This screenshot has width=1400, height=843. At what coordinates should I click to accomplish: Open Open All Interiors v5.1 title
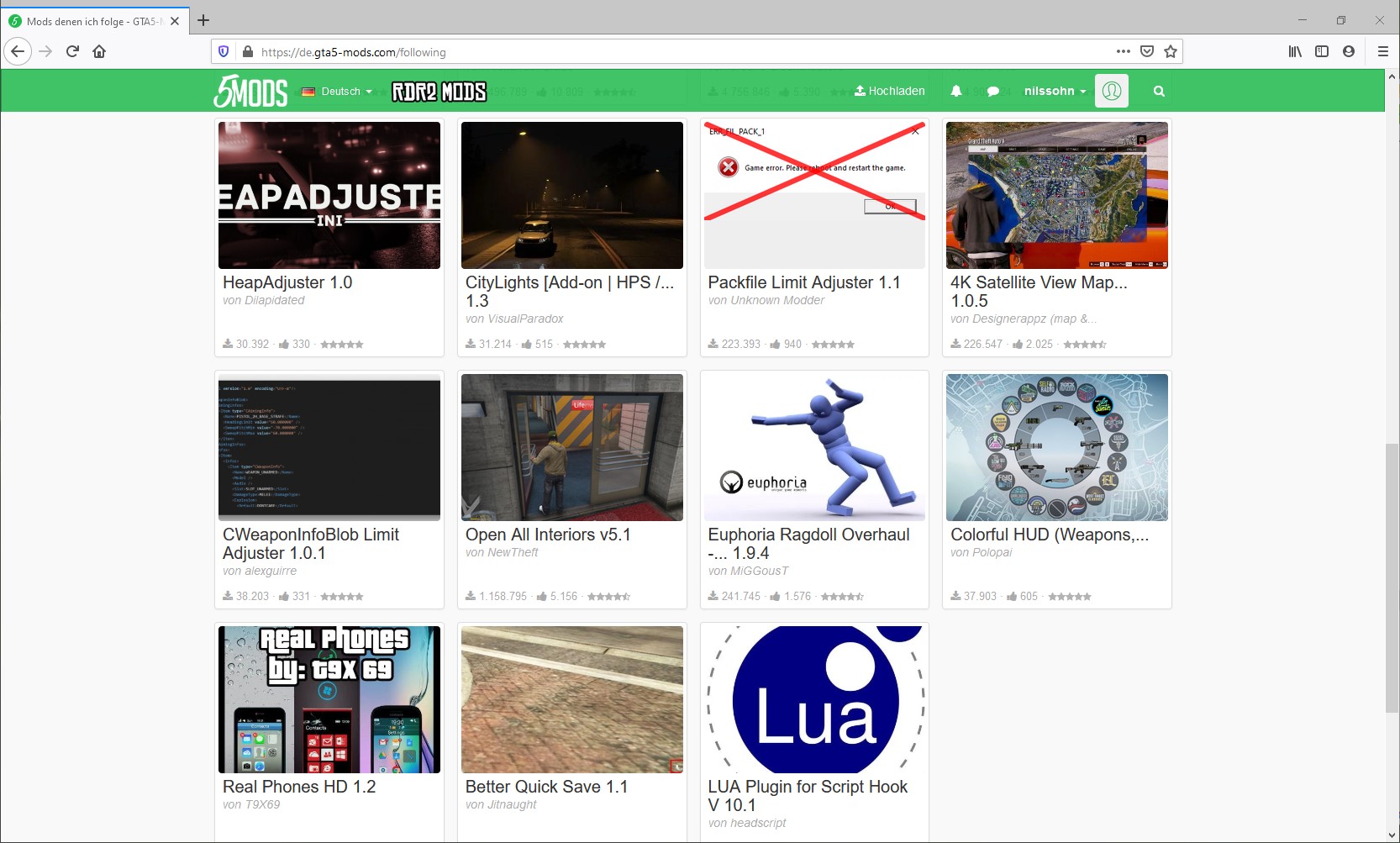pos(548,535)
